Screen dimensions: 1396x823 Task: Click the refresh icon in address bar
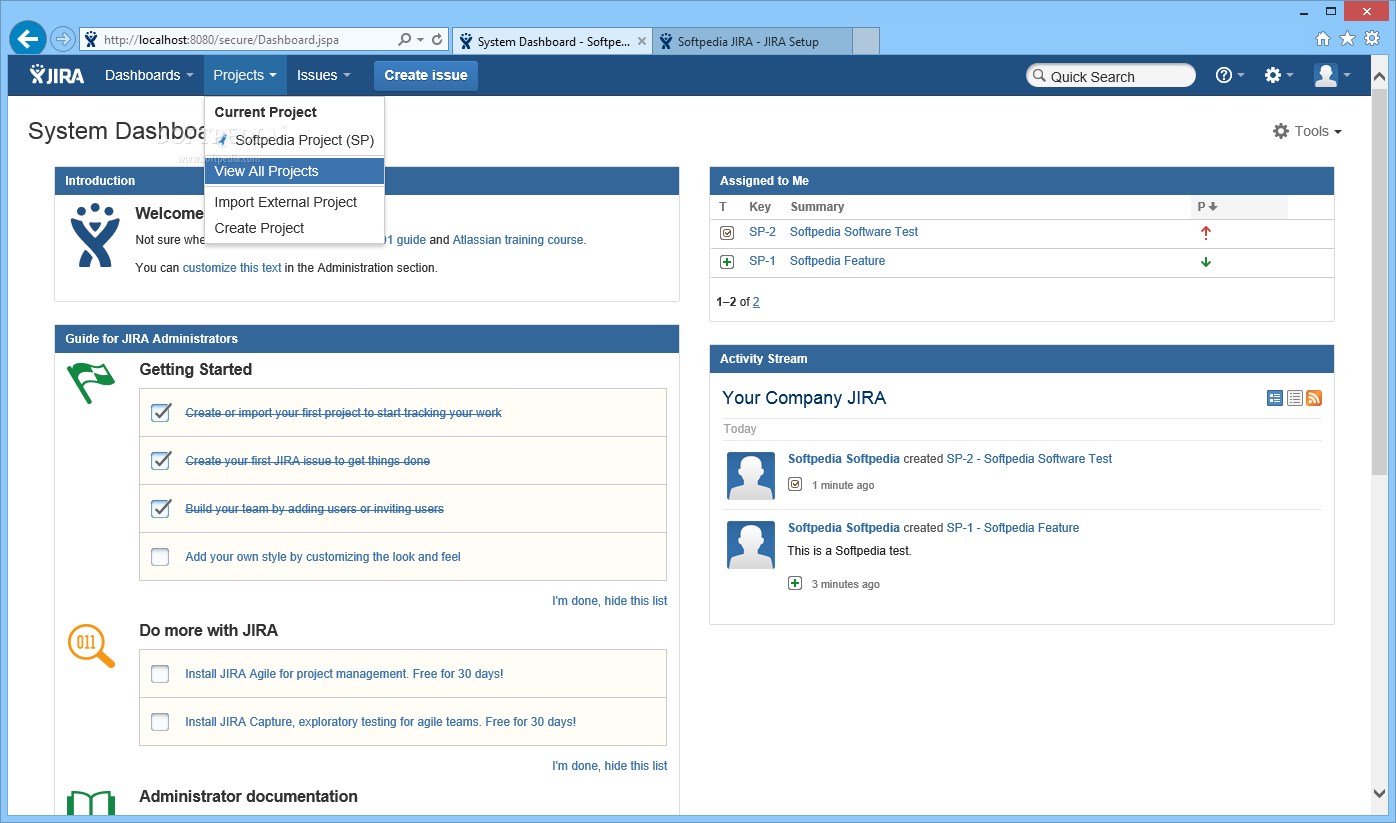click(437, 40)
